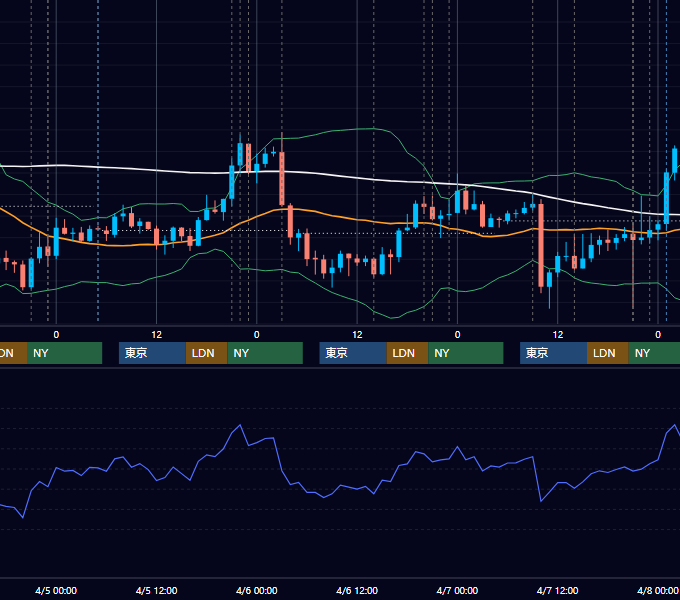Click the 4/7 00:00 time axis label
Screen dimensions: 680x600
pyautogui.click(x=457, y=590)
